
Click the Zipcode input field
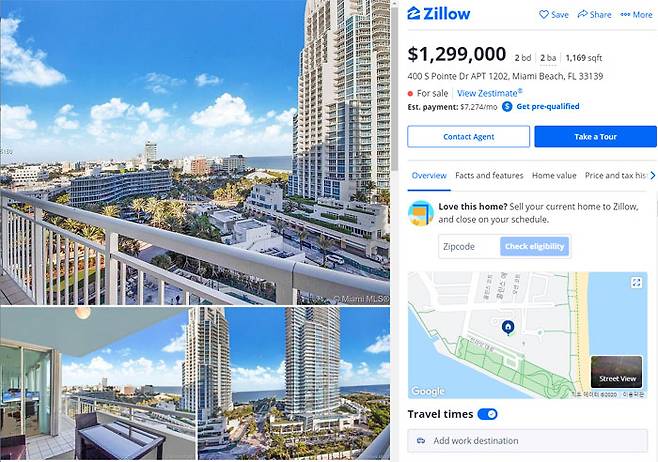(x=469, y=246)
